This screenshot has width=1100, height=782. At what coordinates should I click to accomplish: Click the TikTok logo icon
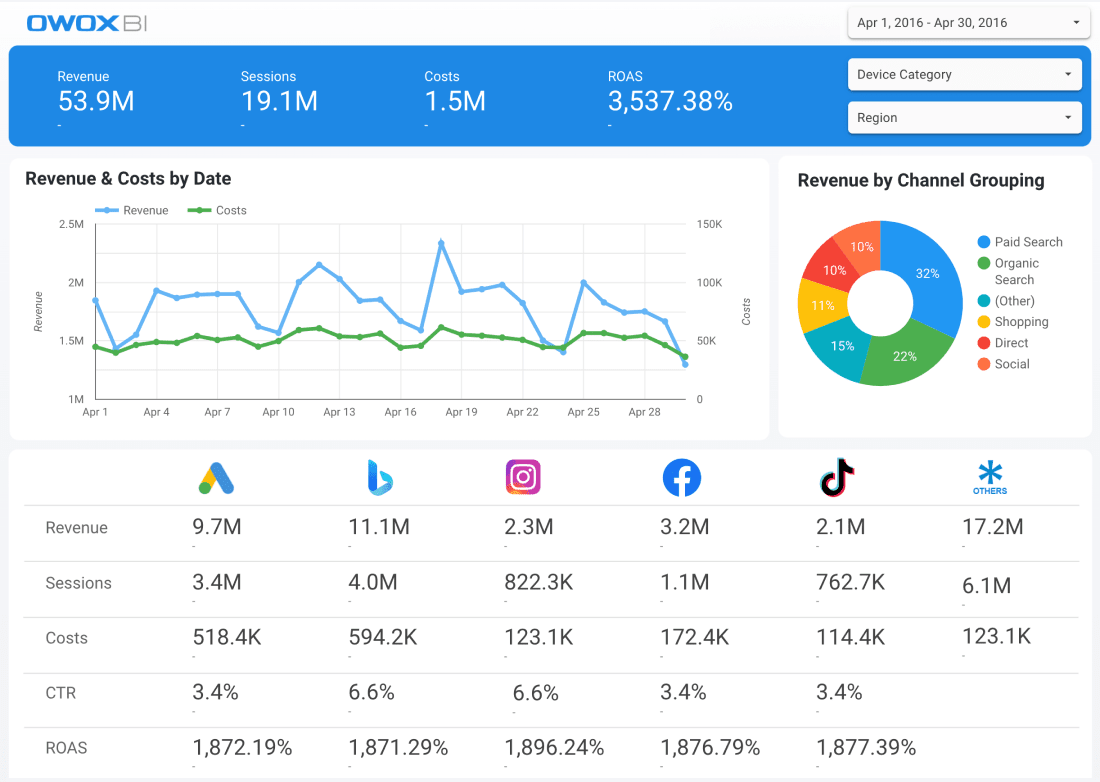837,477
